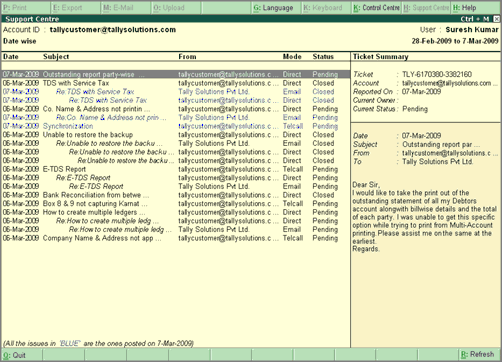Click the From column header
The height and width of the screenshot is (362, 502).
click(187, 57)
